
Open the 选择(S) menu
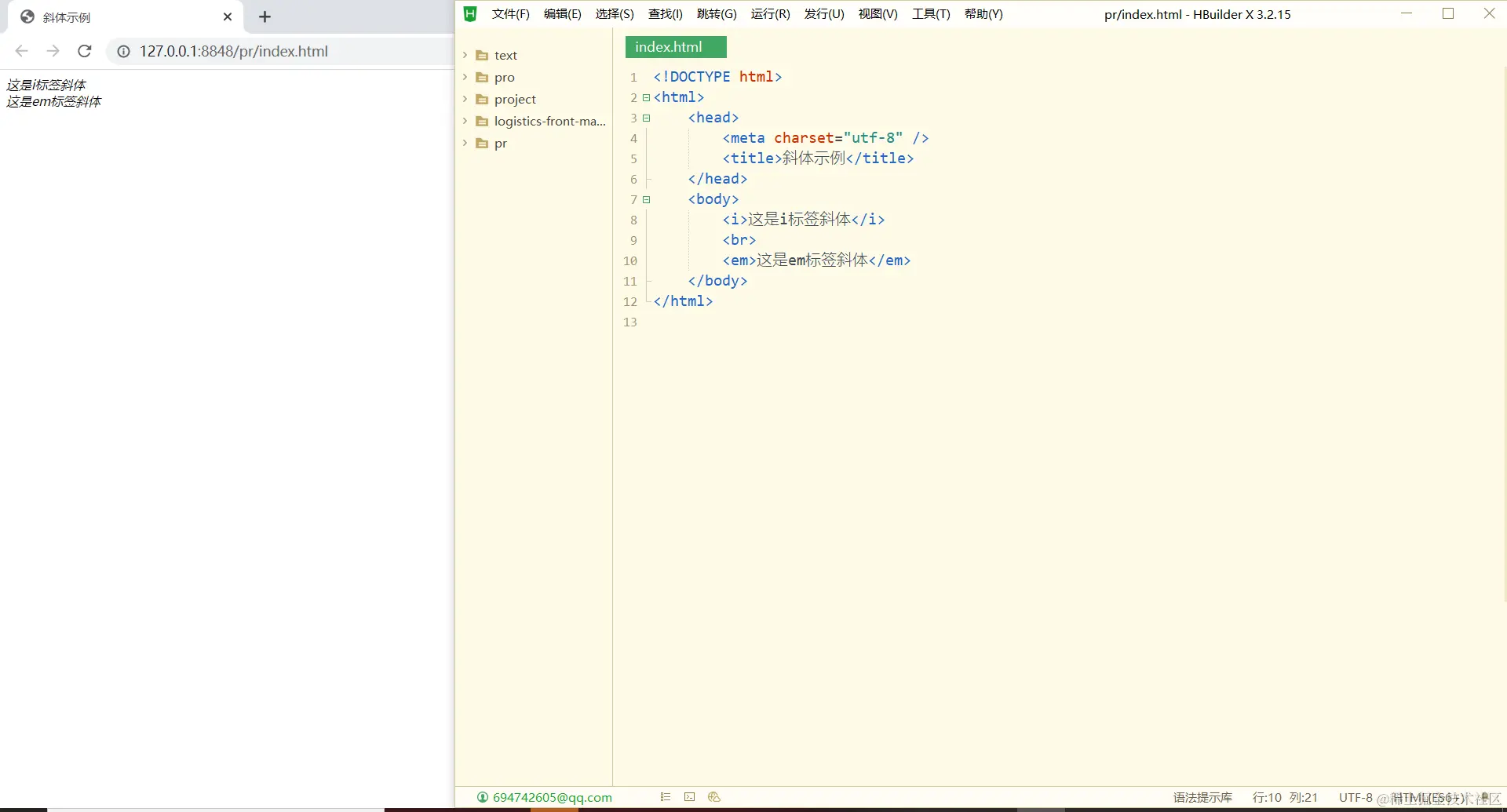615,14
